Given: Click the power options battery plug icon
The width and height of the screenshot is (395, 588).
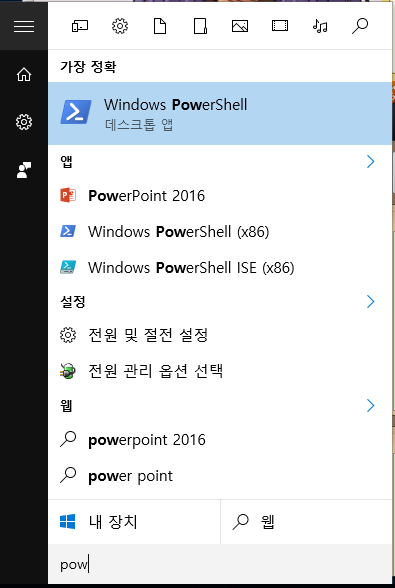Looking at the screenshot, I should [68, 371].
